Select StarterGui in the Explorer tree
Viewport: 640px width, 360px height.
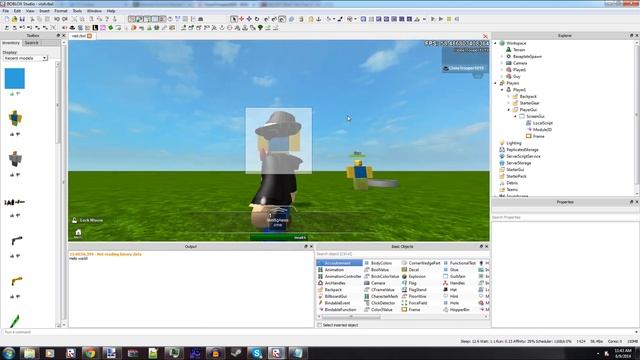click(x=515, y=169)
